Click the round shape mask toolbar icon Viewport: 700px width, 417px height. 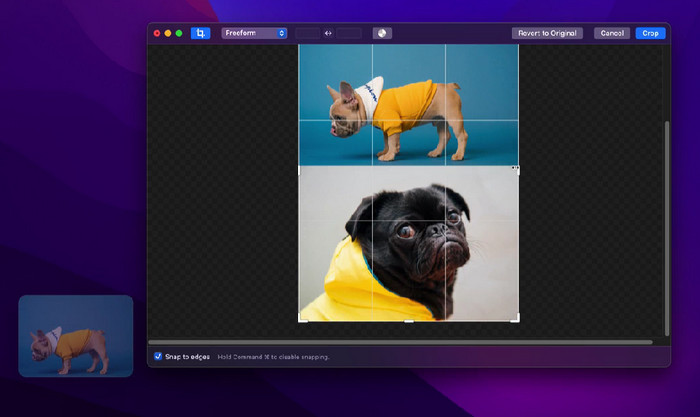click(382, 33)
